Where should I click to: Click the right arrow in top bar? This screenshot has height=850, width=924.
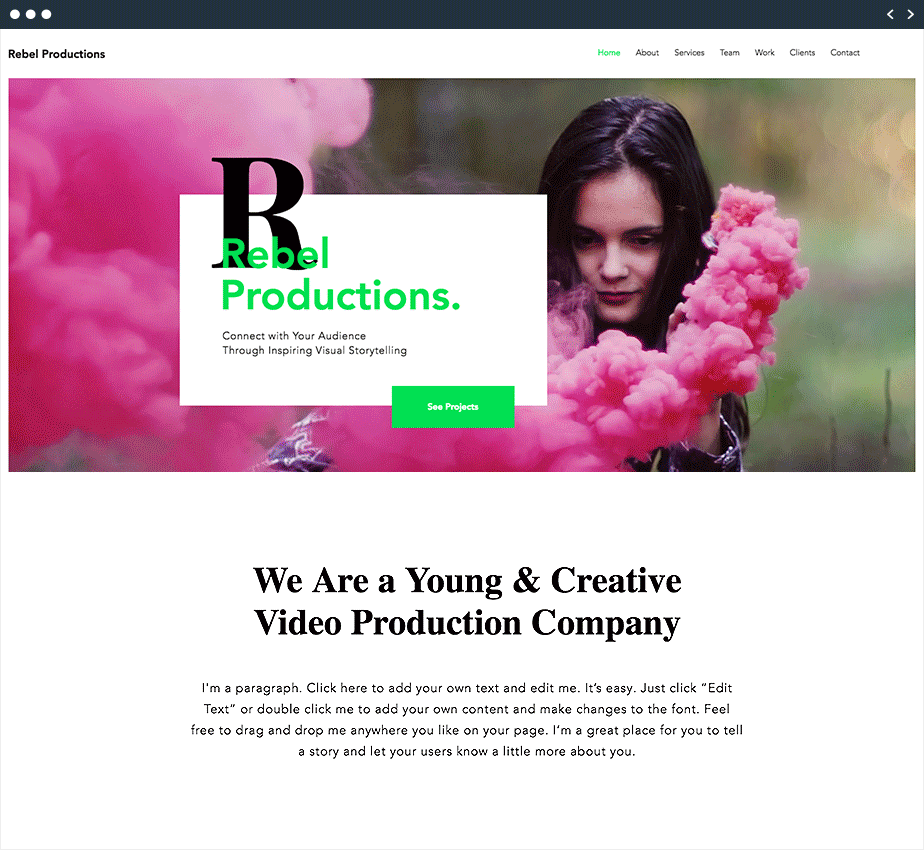[910, 14]
